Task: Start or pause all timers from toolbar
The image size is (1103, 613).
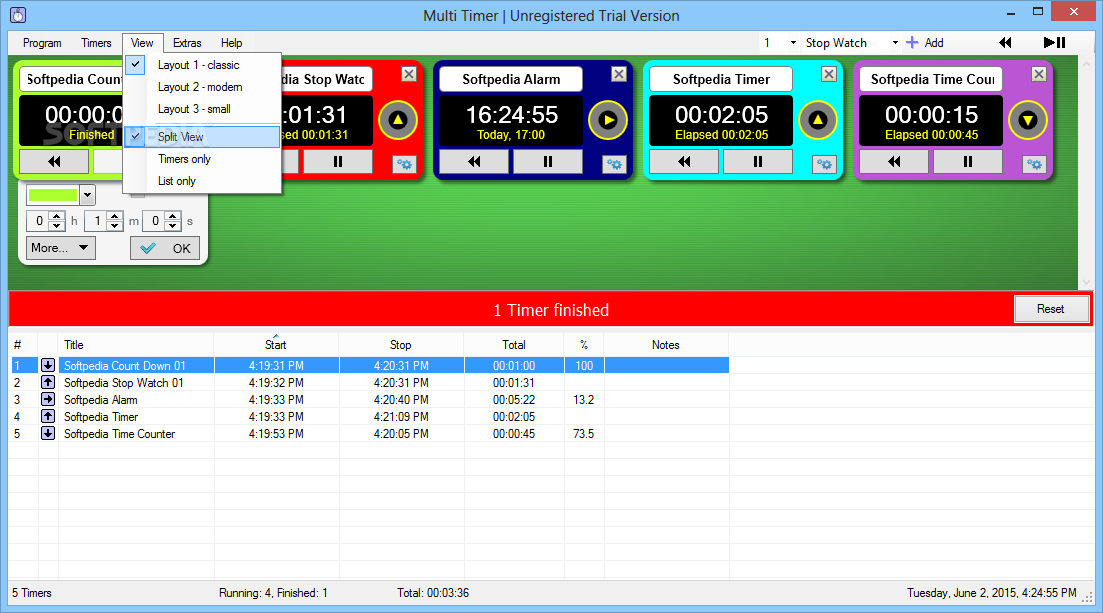Action: pyautogui.click(x=1054, y=43)
